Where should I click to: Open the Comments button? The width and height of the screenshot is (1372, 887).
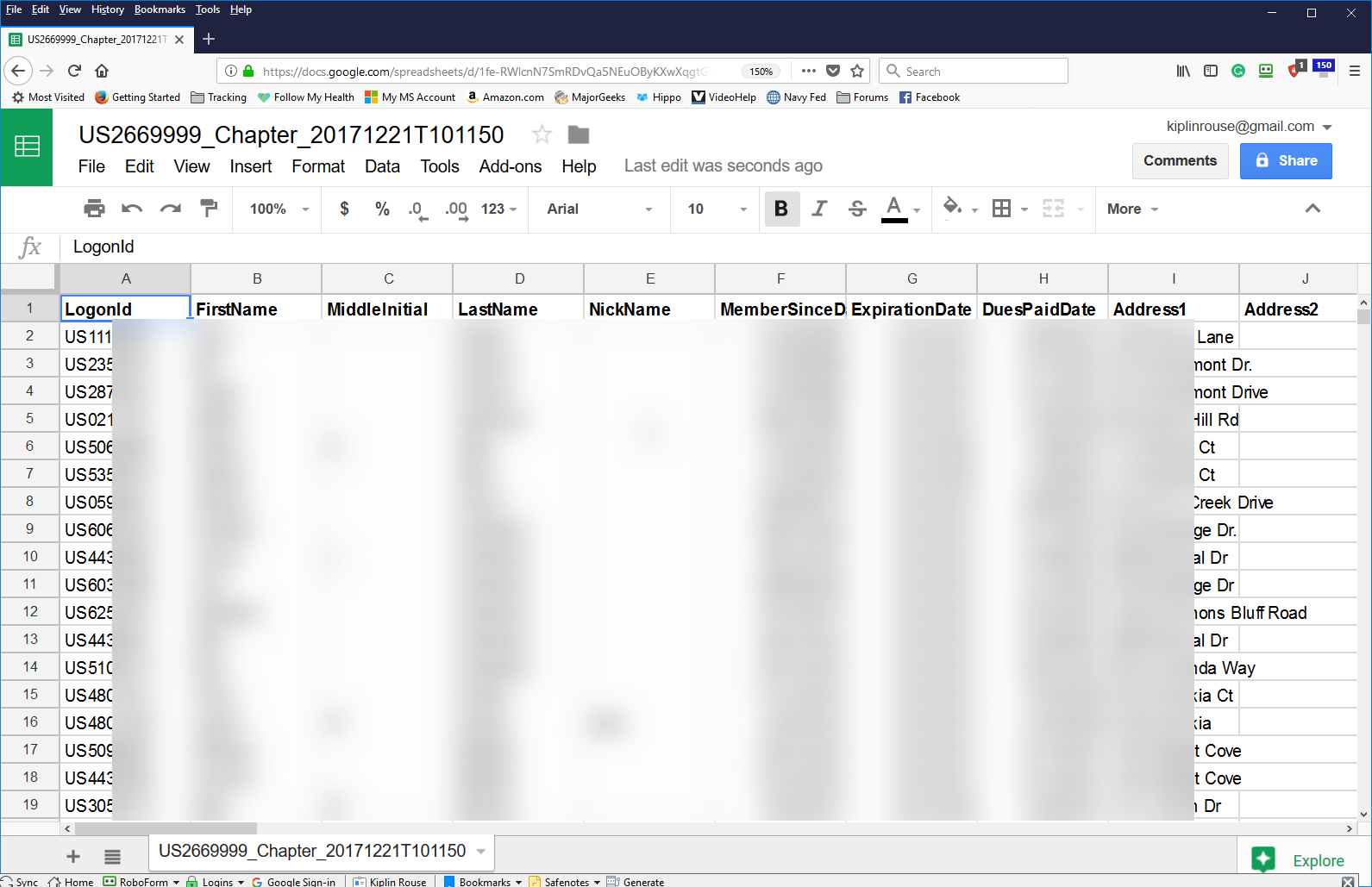tap(1180, 161)
